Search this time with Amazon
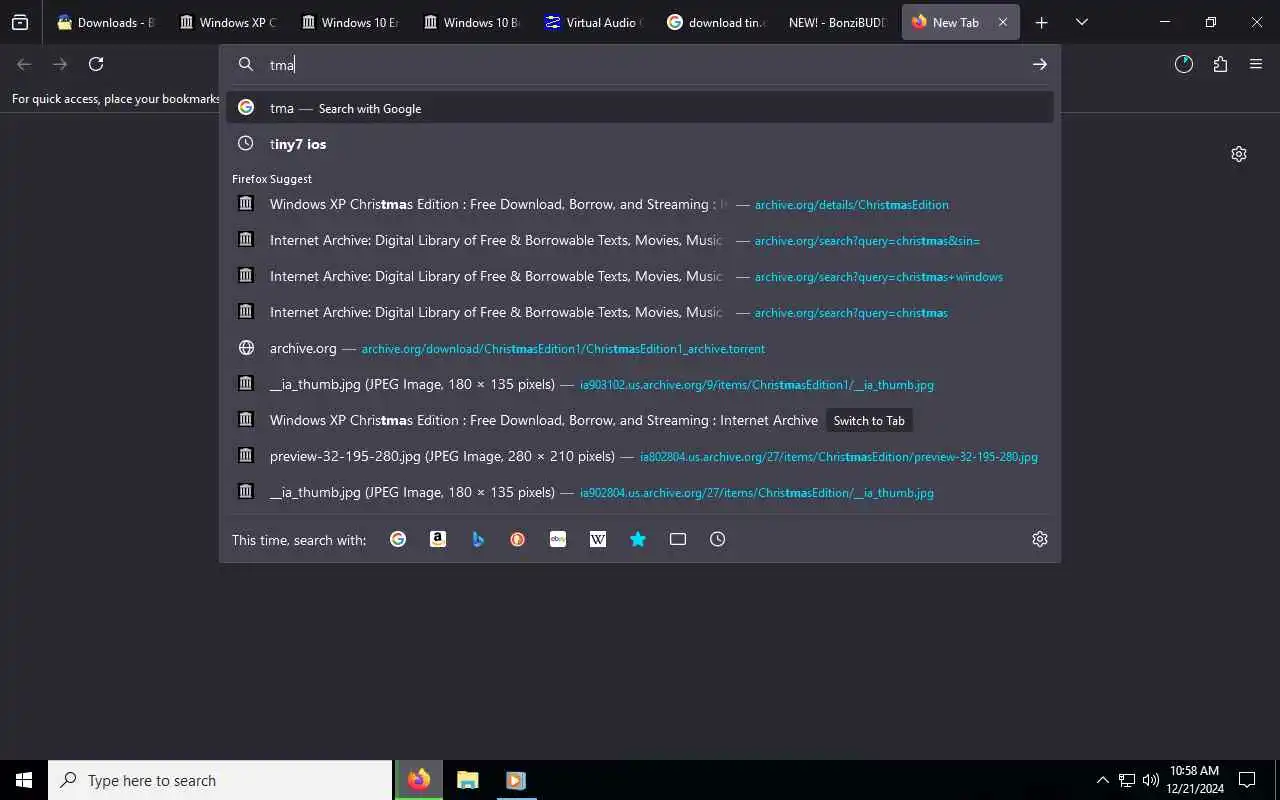This screenshot has width=1280, height=800. [x=438, y=539]
